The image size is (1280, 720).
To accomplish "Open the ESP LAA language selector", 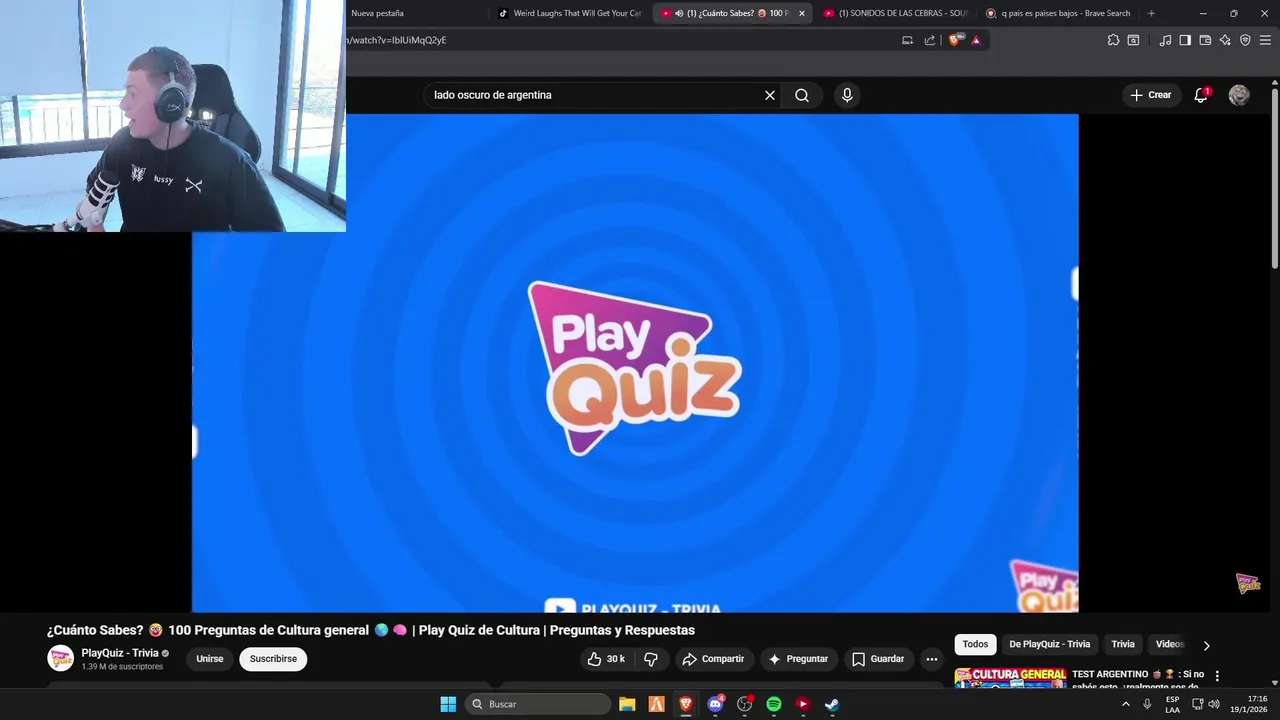I will click(1173, 704).
